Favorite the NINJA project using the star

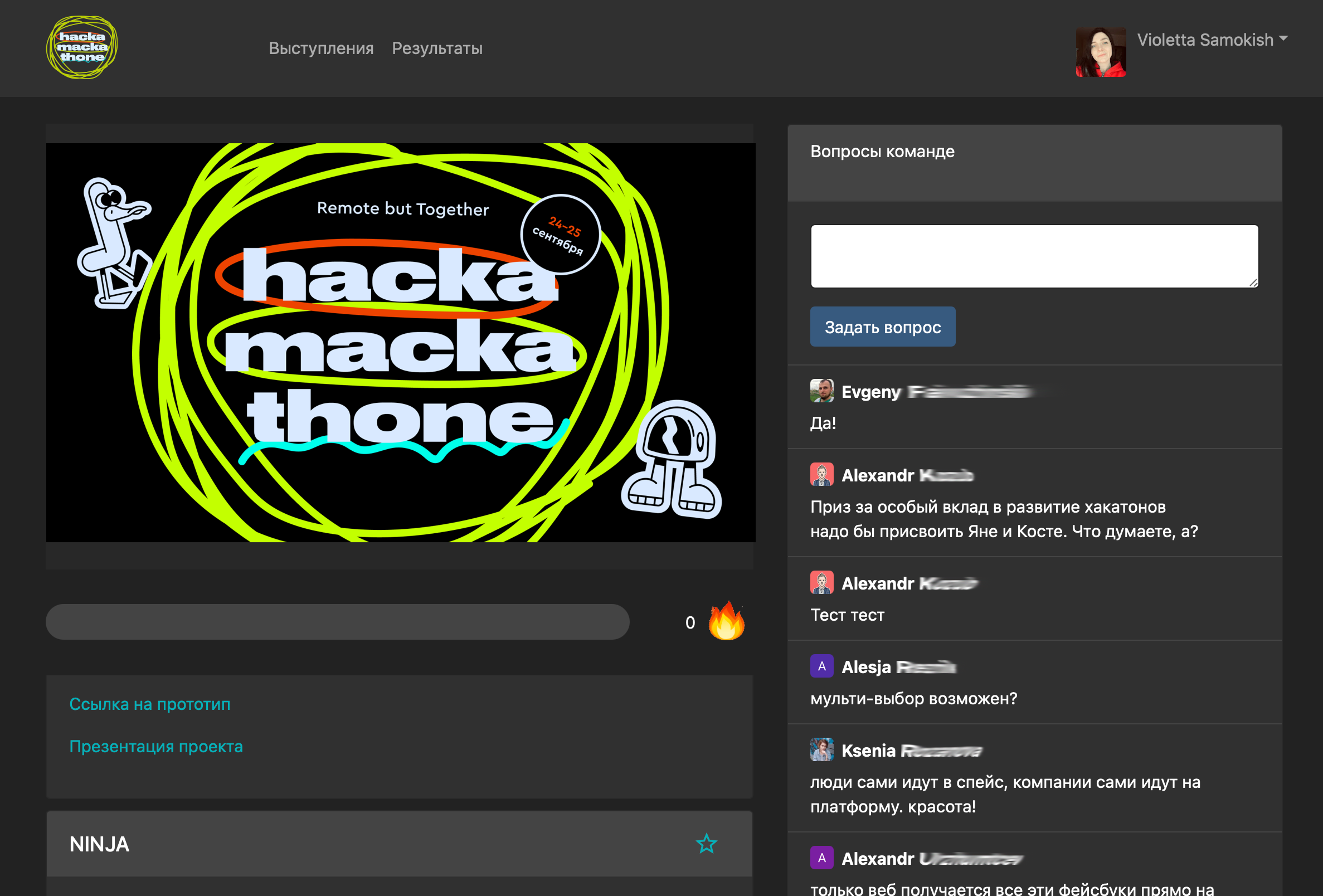(706, 844)
